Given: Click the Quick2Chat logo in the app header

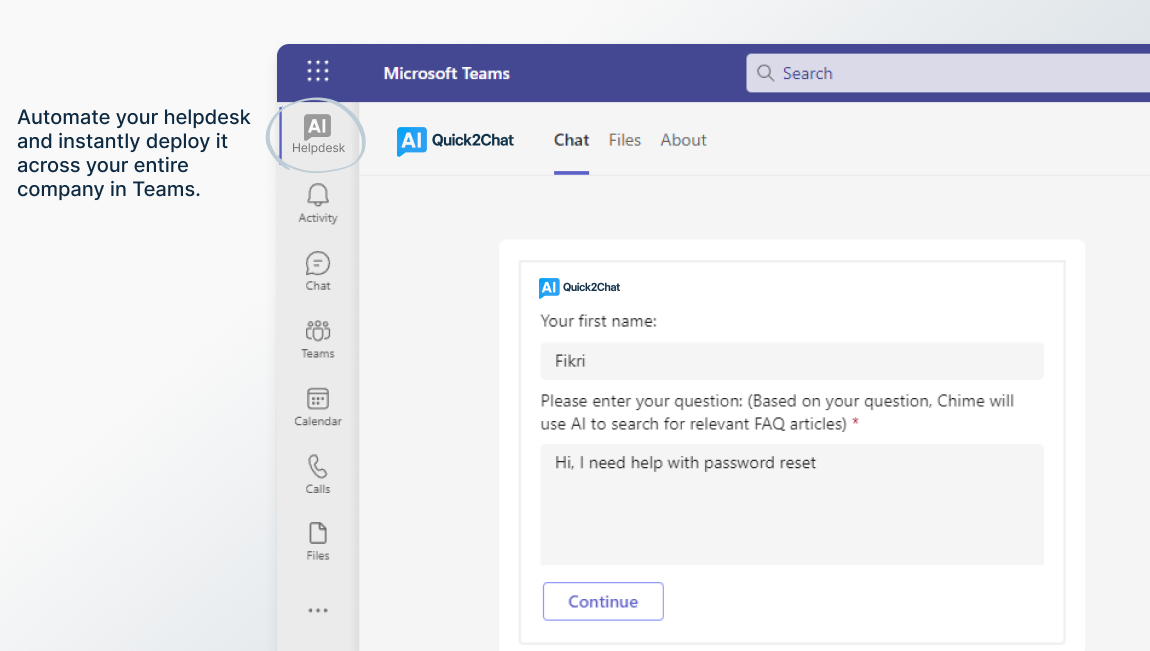Looking at the screenshot, I should 455,141.
